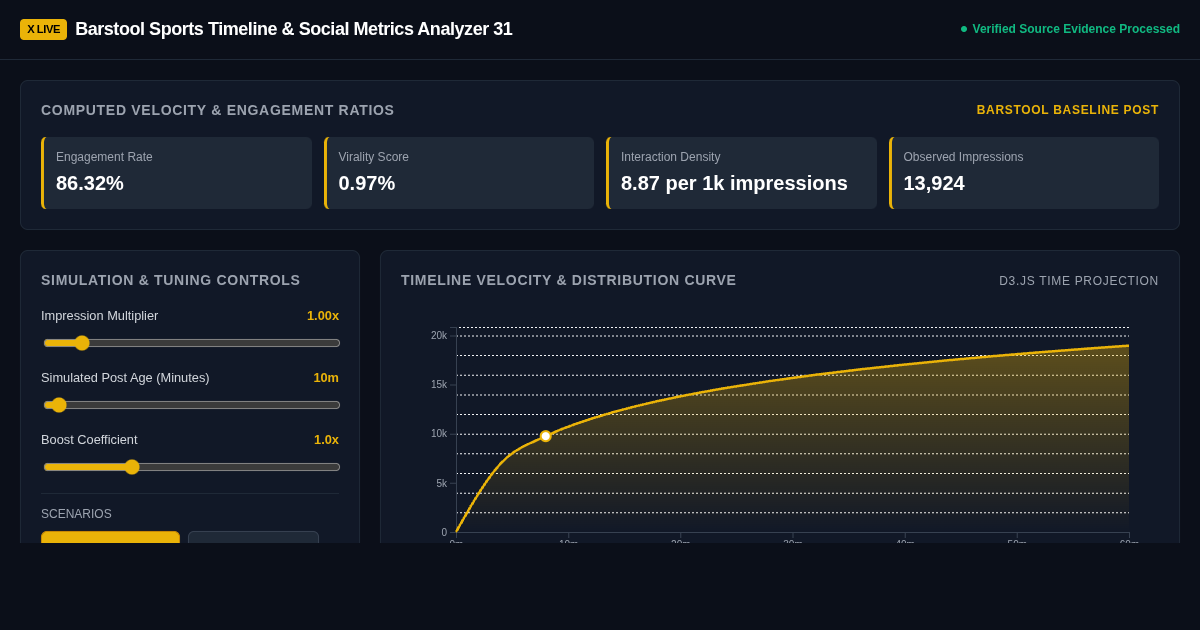Click the Simulated Post Age (Minutes) label

pyautogui.click(x=125, y=377)
